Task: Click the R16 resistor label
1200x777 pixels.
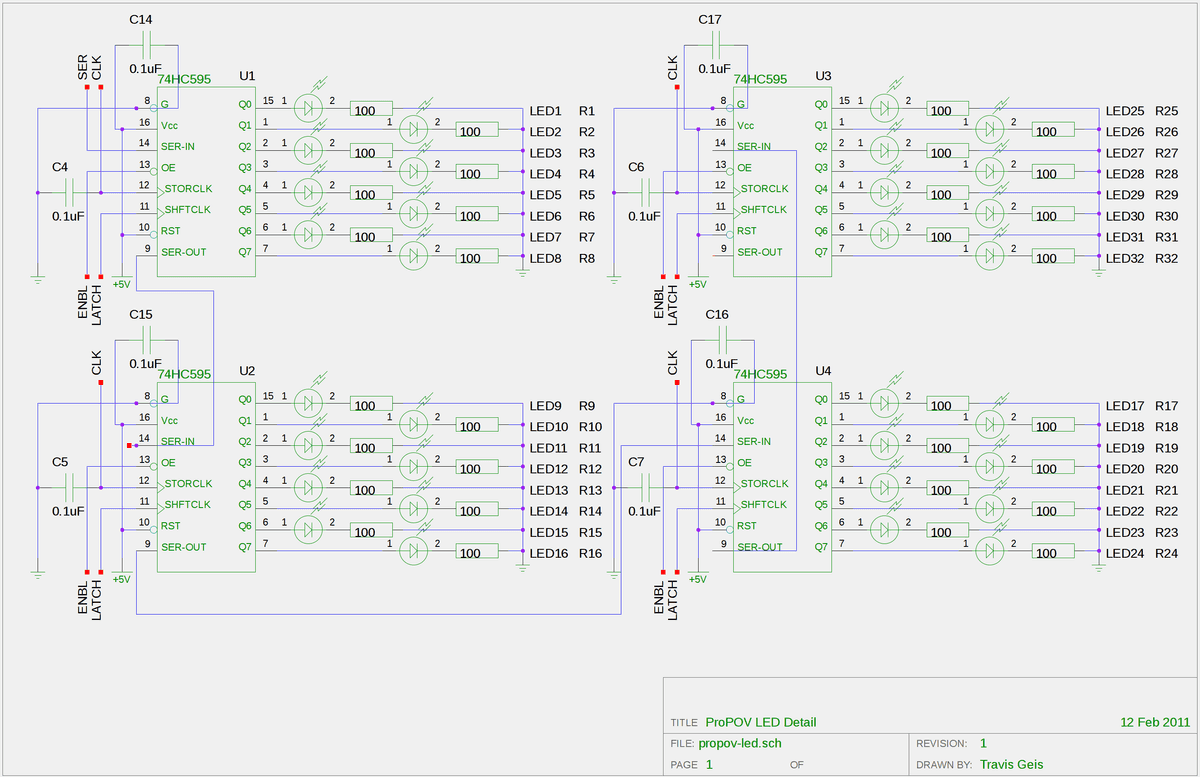Action: [590, 554]
